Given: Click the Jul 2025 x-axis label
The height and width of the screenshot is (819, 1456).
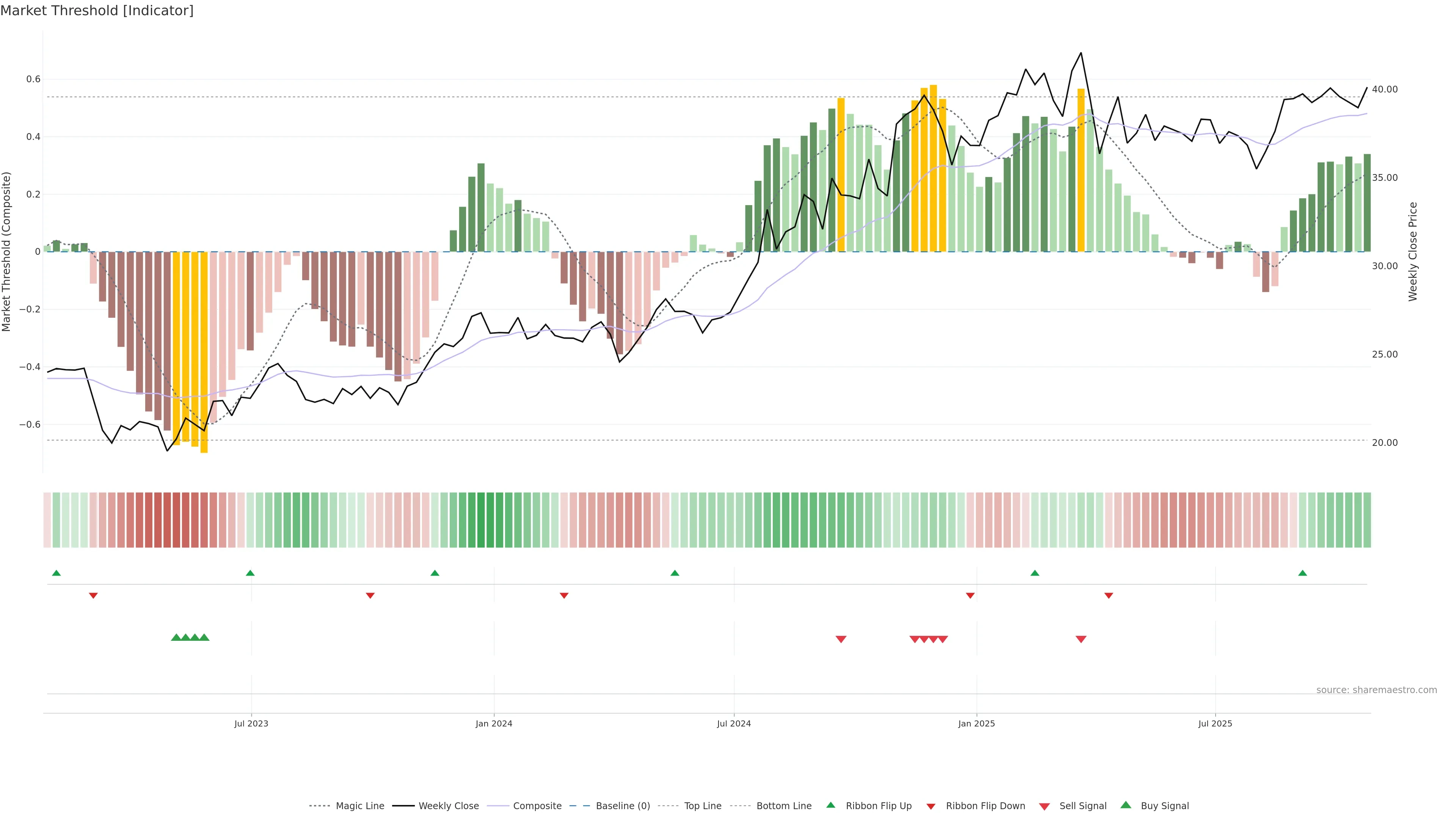Looking at the screenshot, I should 1214,723.
